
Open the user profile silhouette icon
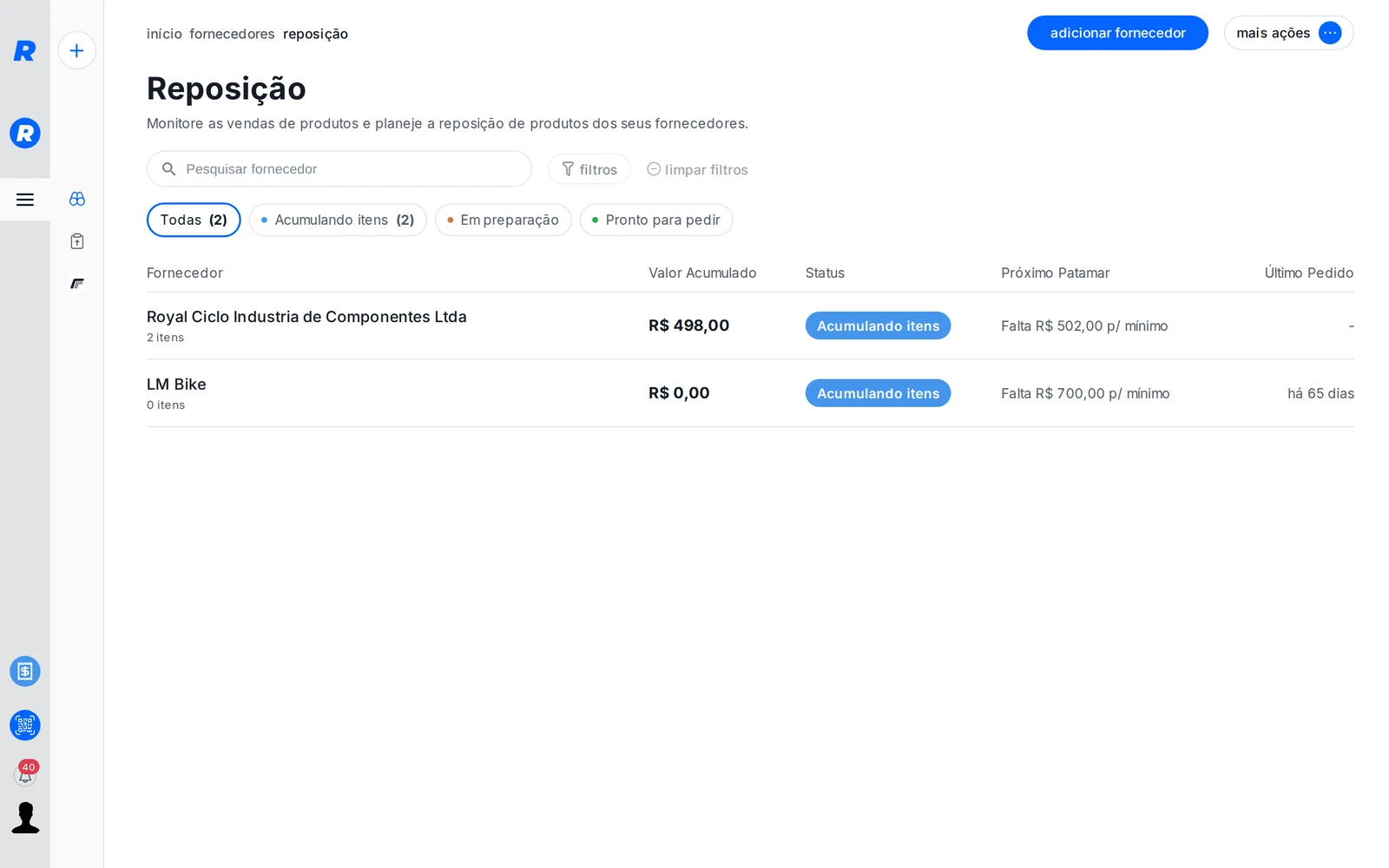tap(25, 818)
